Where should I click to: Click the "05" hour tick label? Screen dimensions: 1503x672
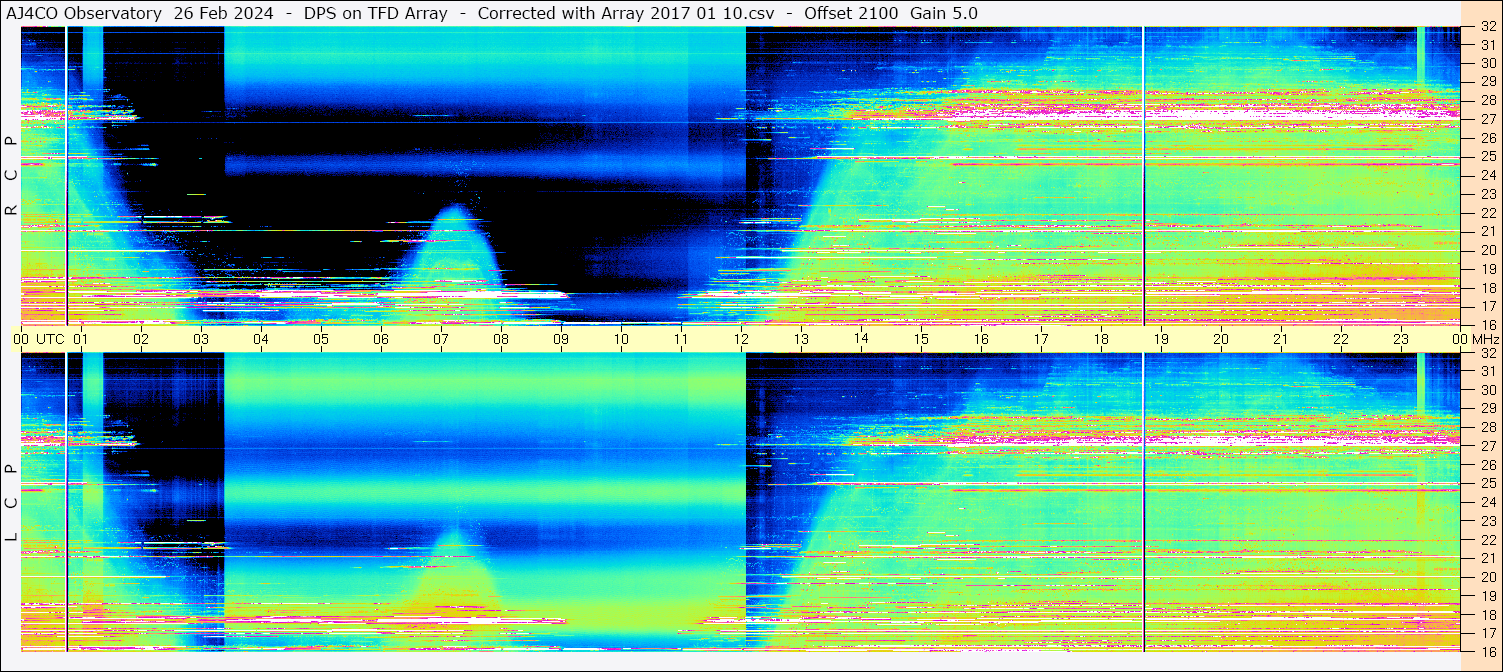[321, 339]
